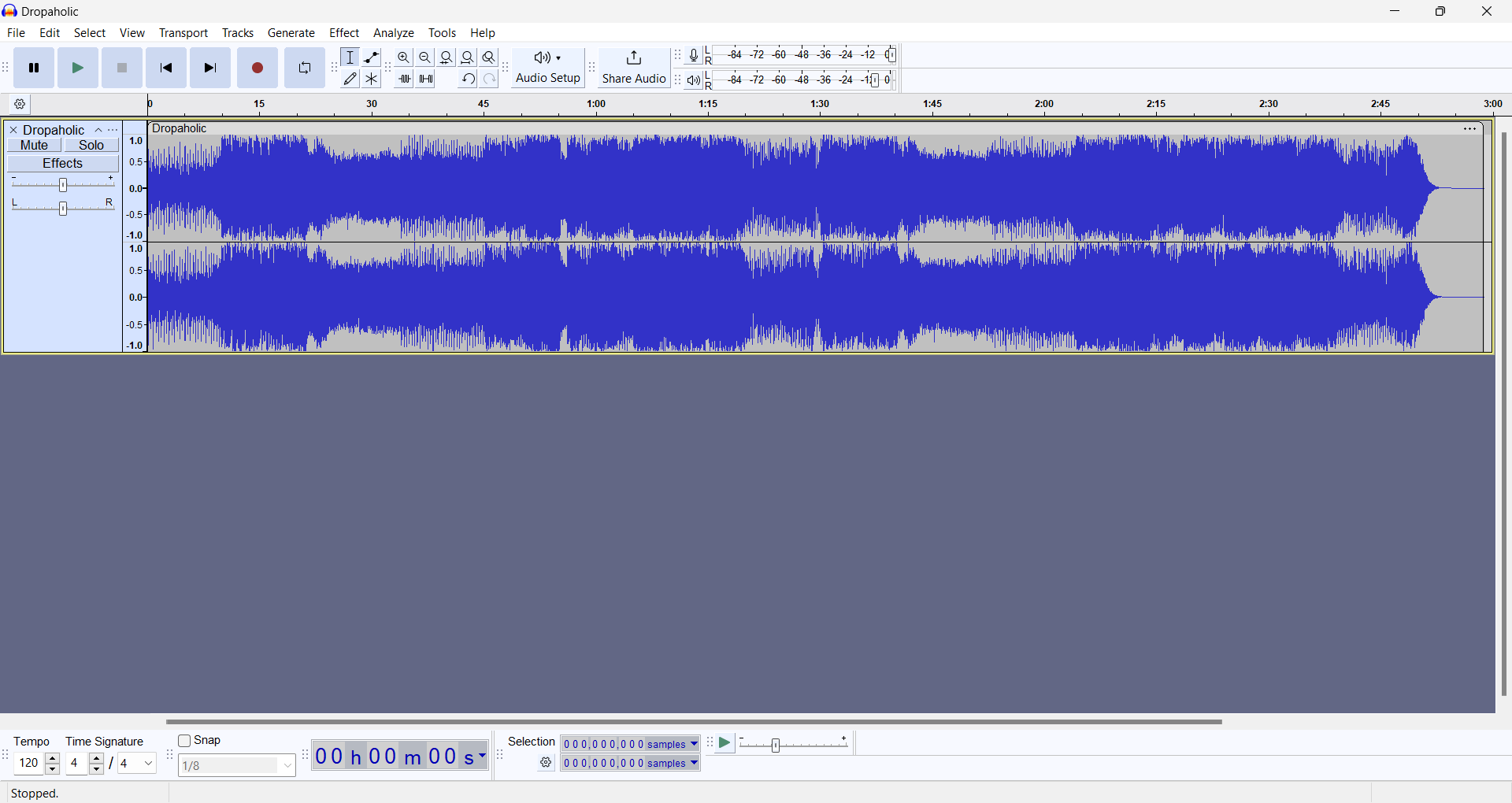This screenshot has height=803, width=1512.
Task: Click the Stop transport button
Action: click(x=123, y=68)
